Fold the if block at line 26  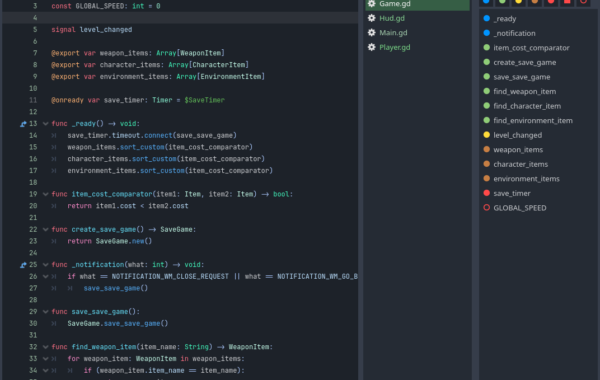(46, 276)
